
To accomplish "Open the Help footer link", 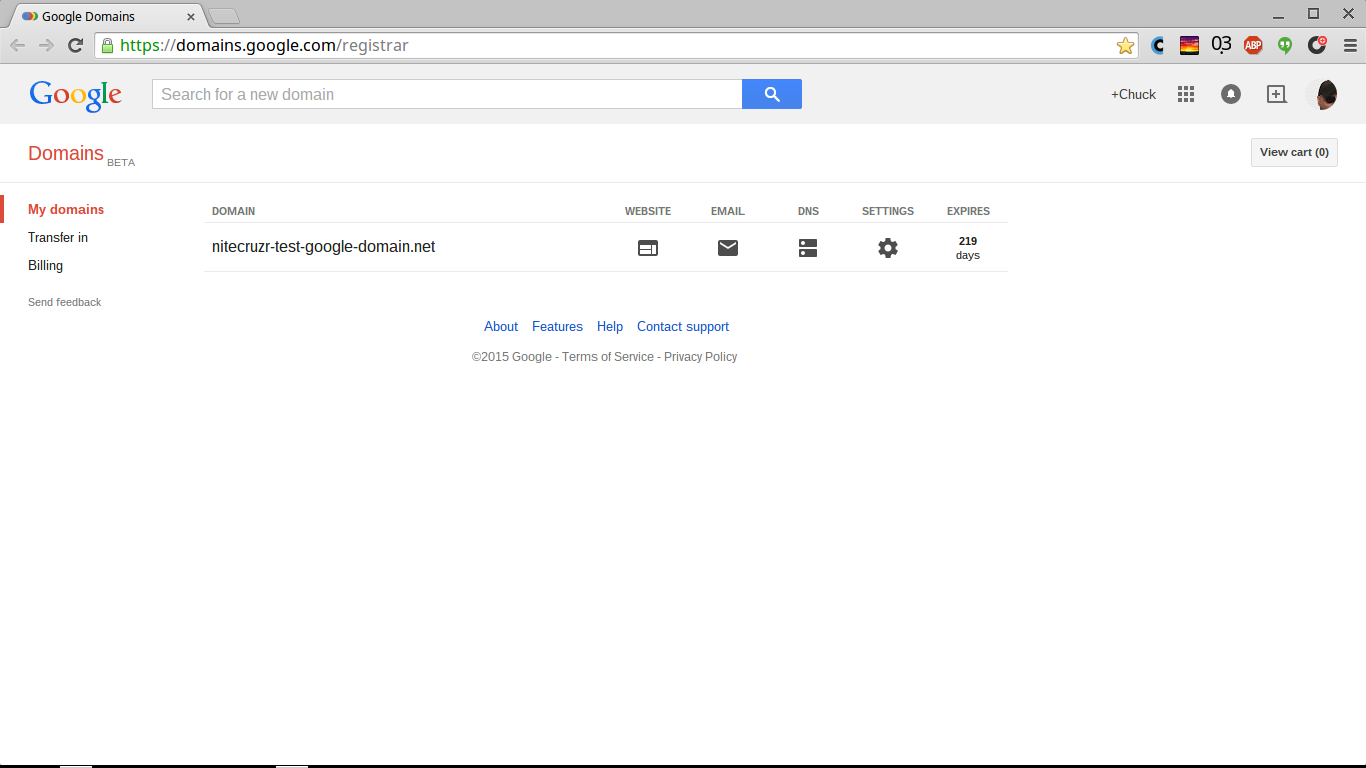I will coord(610,327).
